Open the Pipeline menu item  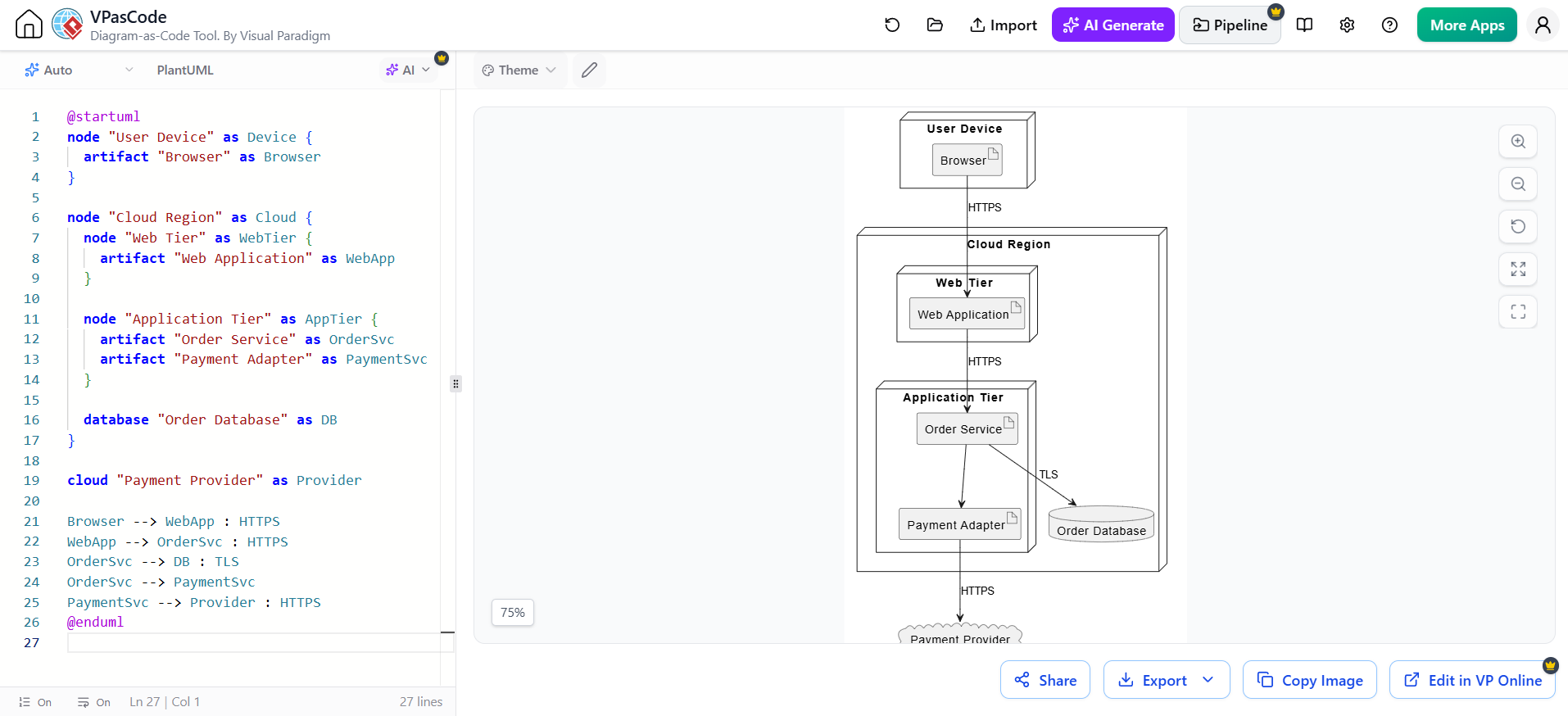click(x=1230, y=25)
